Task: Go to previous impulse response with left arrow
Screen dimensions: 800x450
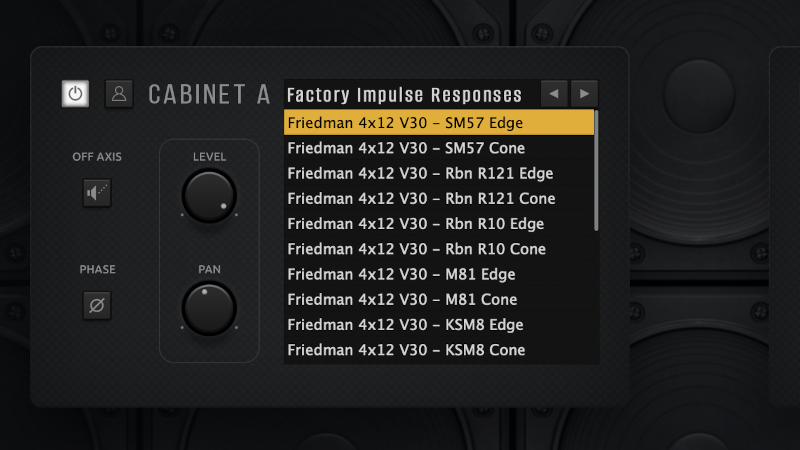Action: pos(553,94)
